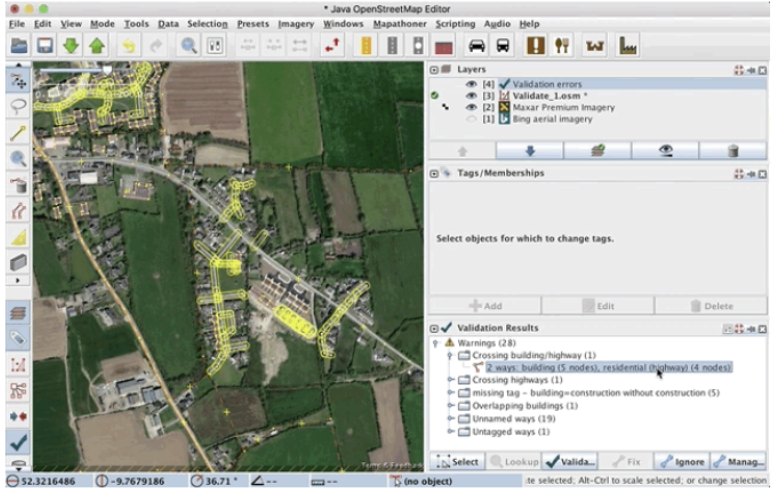Click the Ignore button
This screenshot has height=502, width=774.
[x=682, y=462]
